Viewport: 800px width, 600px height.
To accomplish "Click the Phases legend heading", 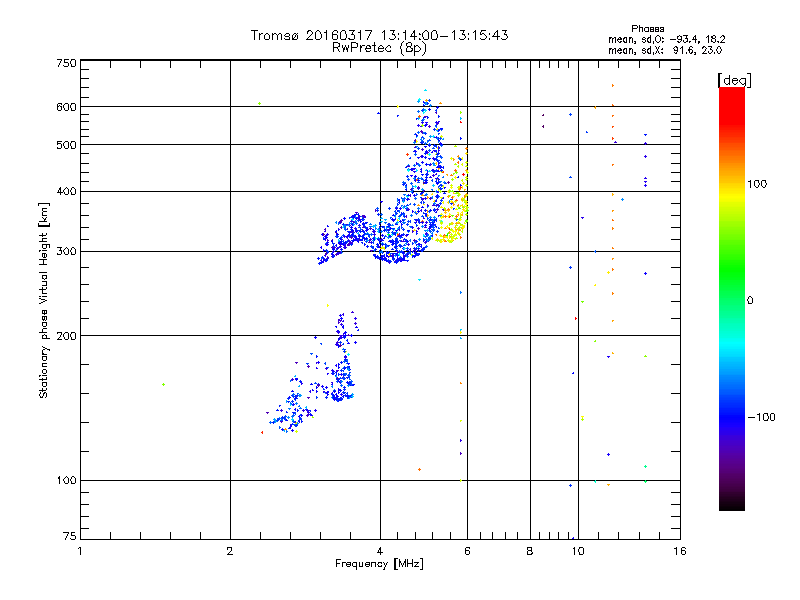I will 647,29.
